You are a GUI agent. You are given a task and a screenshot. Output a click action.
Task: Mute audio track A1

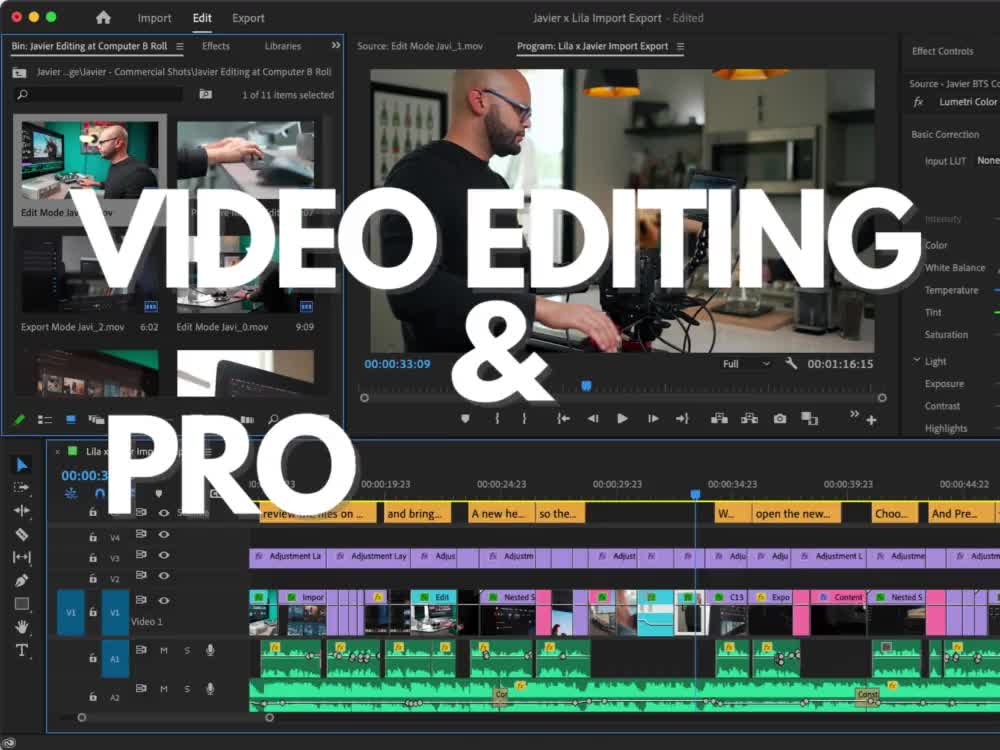coord(164,651)
